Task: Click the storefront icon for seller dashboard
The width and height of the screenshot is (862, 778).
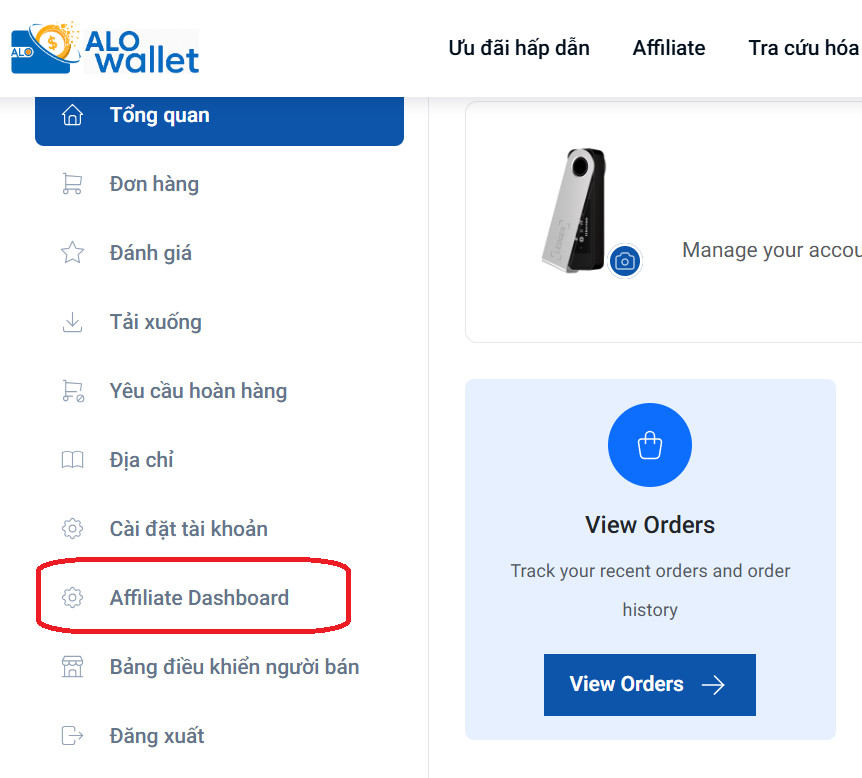Action: coord(72,667)
